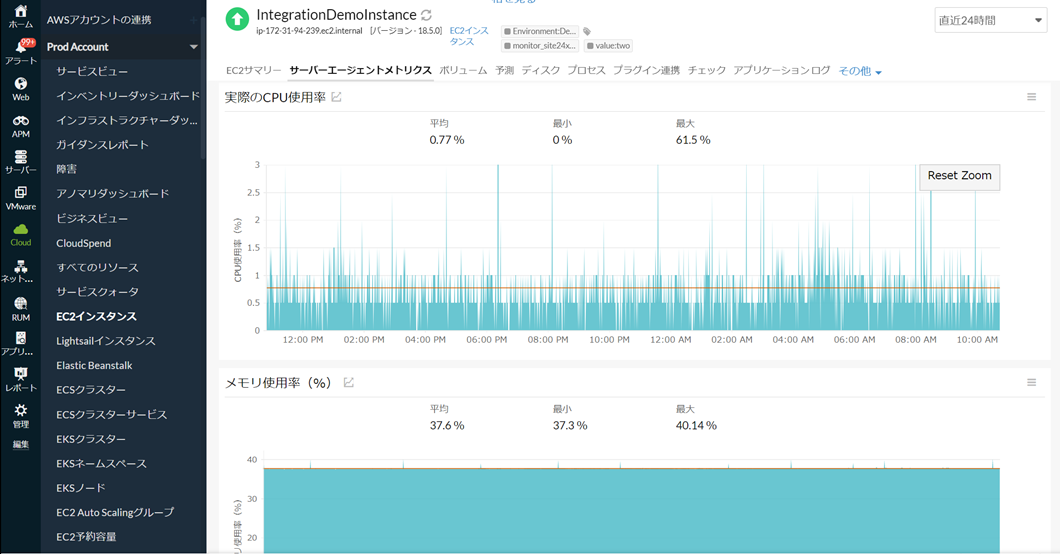Expand the その他 more tabs menu
This screenshot has width=1060, height=554.
coord(859,71)
